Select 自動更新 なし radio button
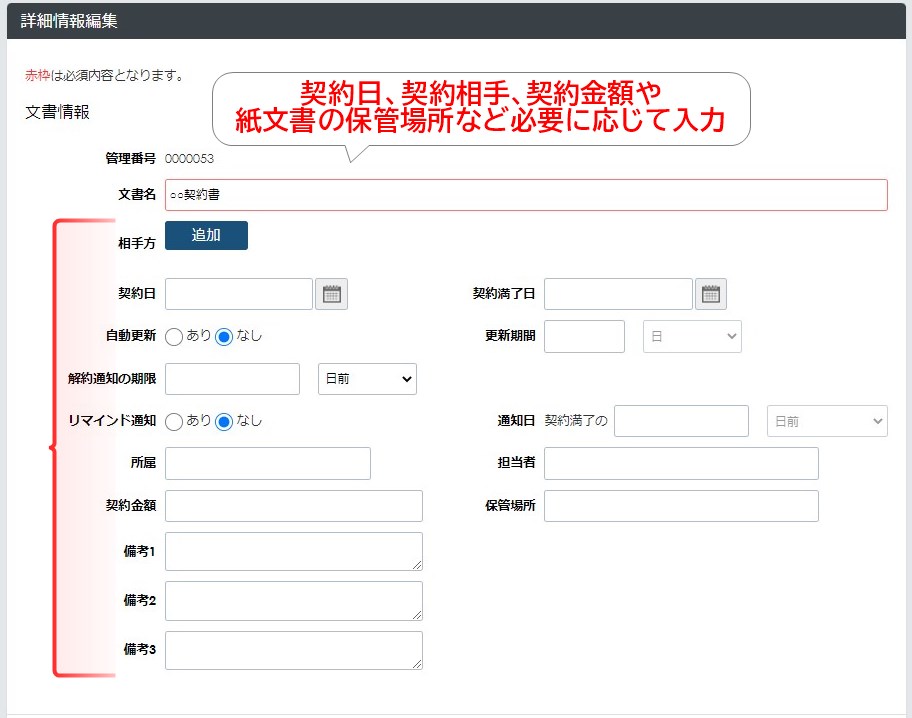Screen dimensions: 912x718 point(224,337)
